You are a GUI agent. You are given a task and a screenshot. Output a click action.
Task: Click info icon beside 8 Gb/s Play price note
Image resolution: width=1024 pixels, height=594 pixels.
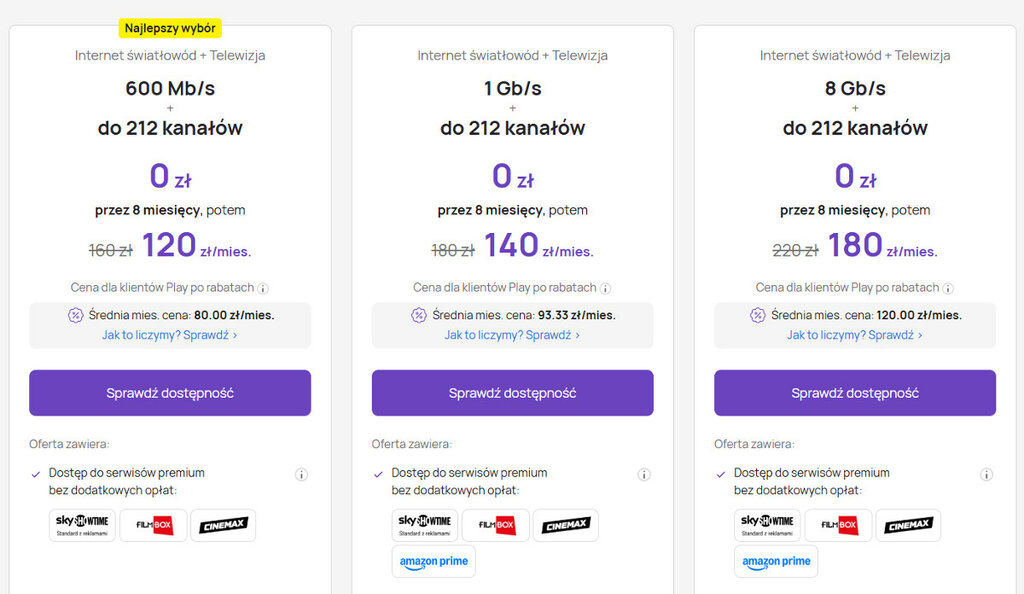click(948, 288)
